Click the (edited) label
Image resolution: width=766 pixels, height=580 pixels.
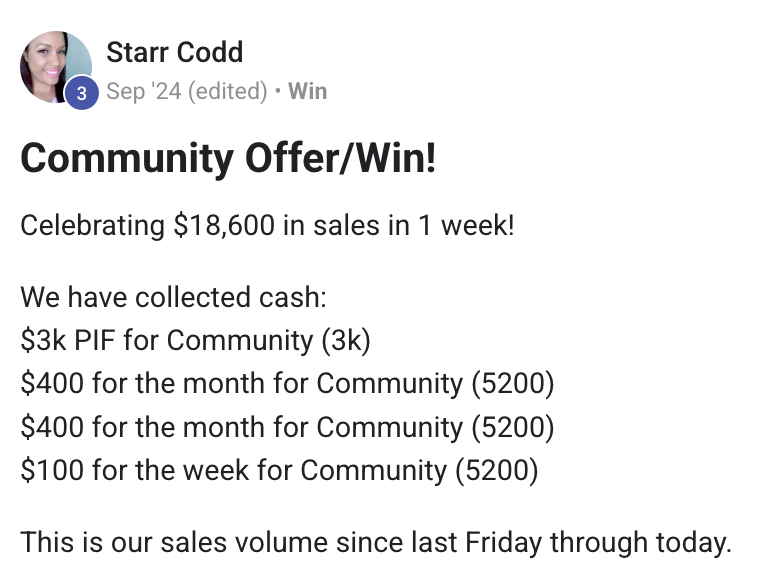point(227,92)
